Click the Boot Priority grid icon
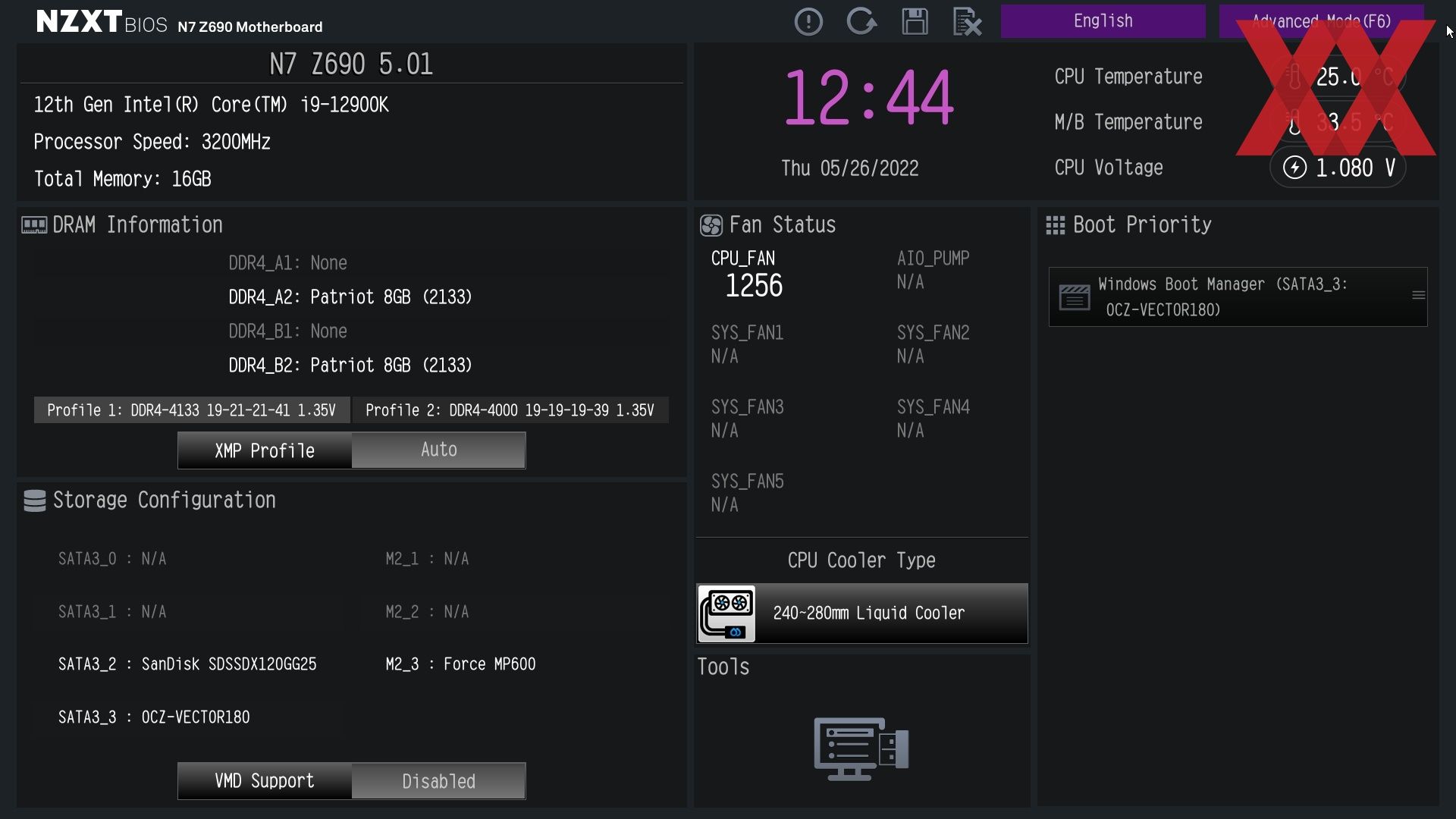This screenshot has width=1456, height=819. click(x=1055, y=225)
